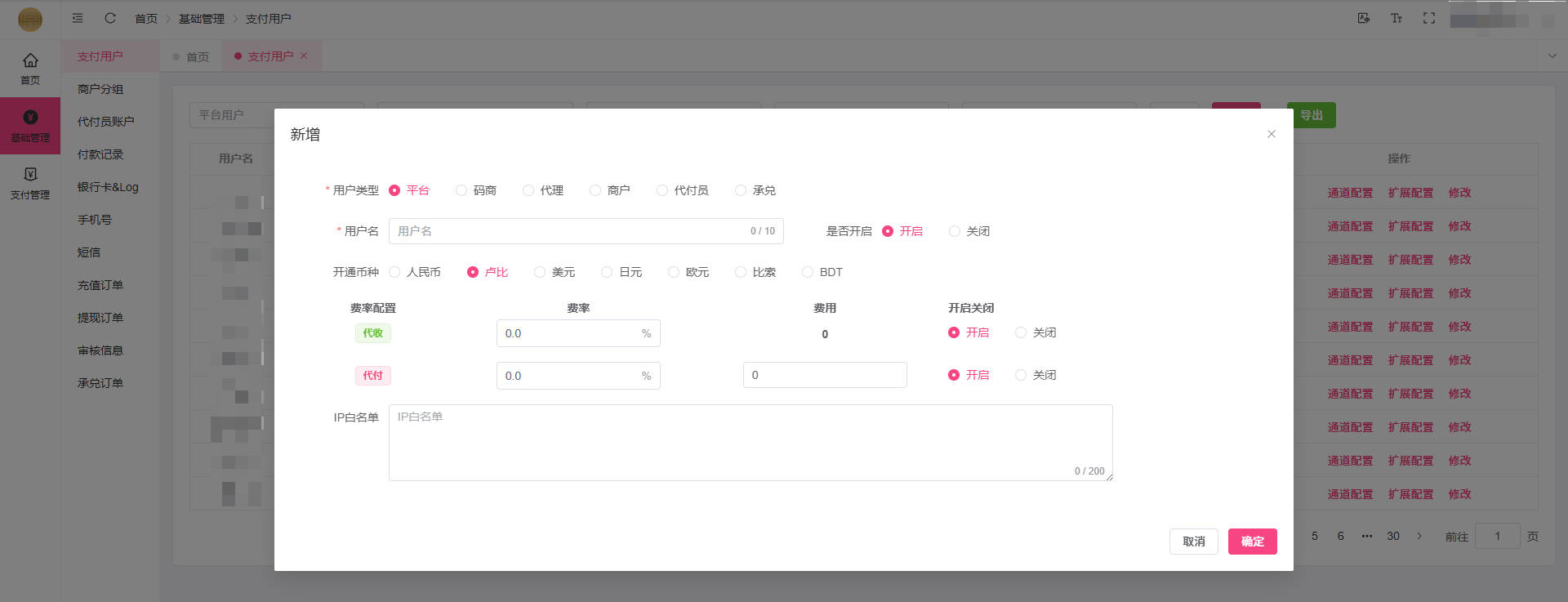The image size is (1568, 602).
Task: Click the 用户名 input field
Action: click(x=569, y=231)
